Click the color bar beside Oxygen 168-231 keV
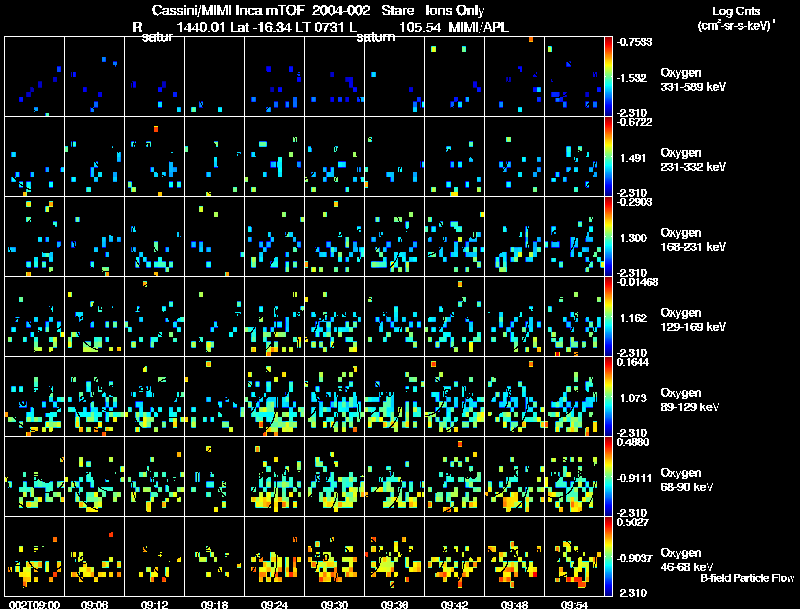 [608, 237]
